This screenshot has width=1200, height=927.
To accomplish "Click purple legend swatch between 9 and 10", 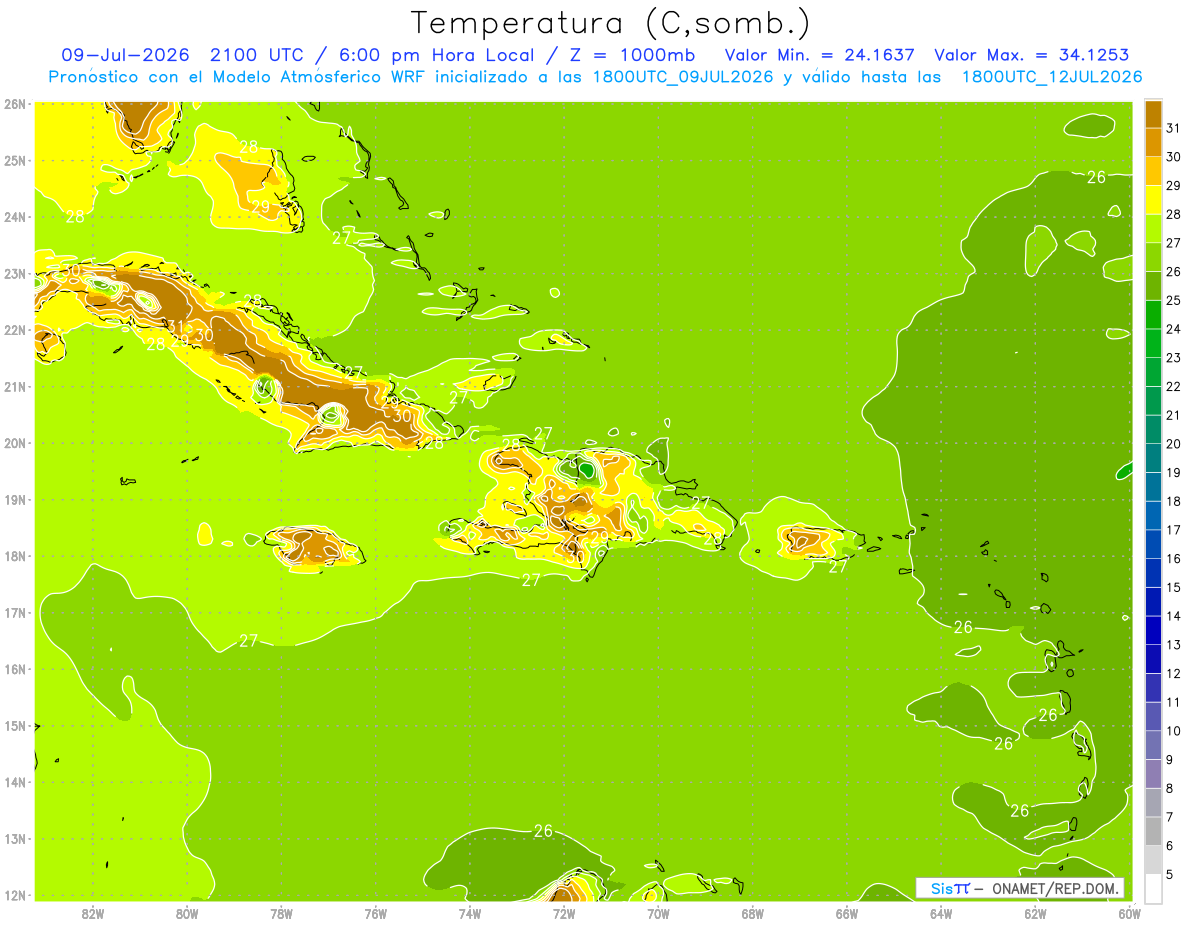I will point(1153,745).
